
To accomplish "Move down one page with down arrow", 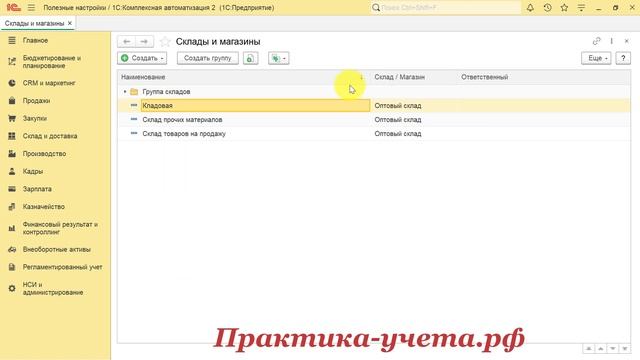I will point(613,349).
